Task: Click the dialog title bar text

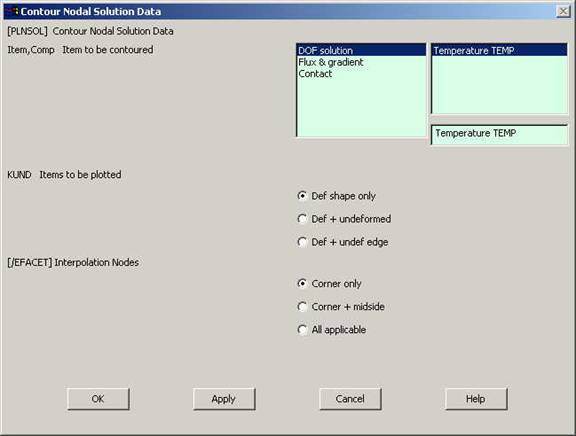Action: pyautogui.click(x=91, y=12)
